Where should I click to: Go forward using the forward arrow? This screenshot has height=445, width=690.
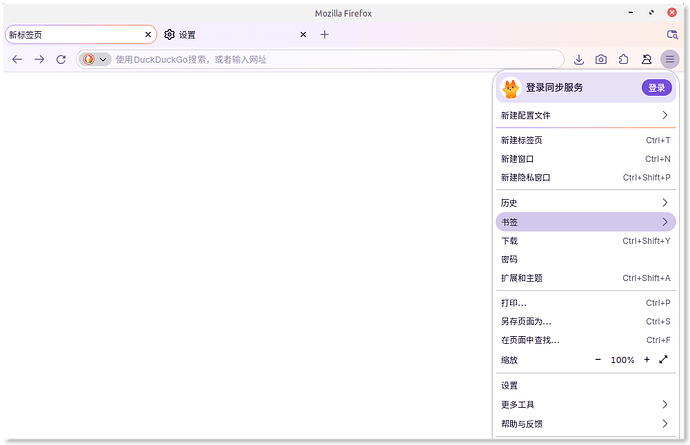click(x=39, y=59)
